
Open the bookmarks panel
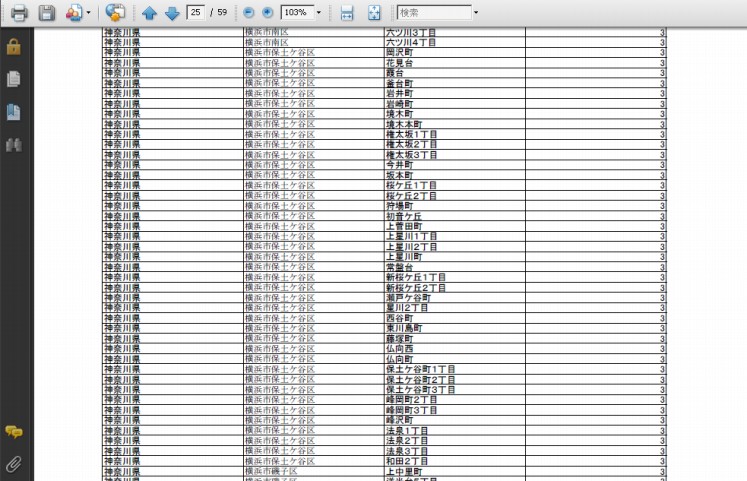[14, 112]
